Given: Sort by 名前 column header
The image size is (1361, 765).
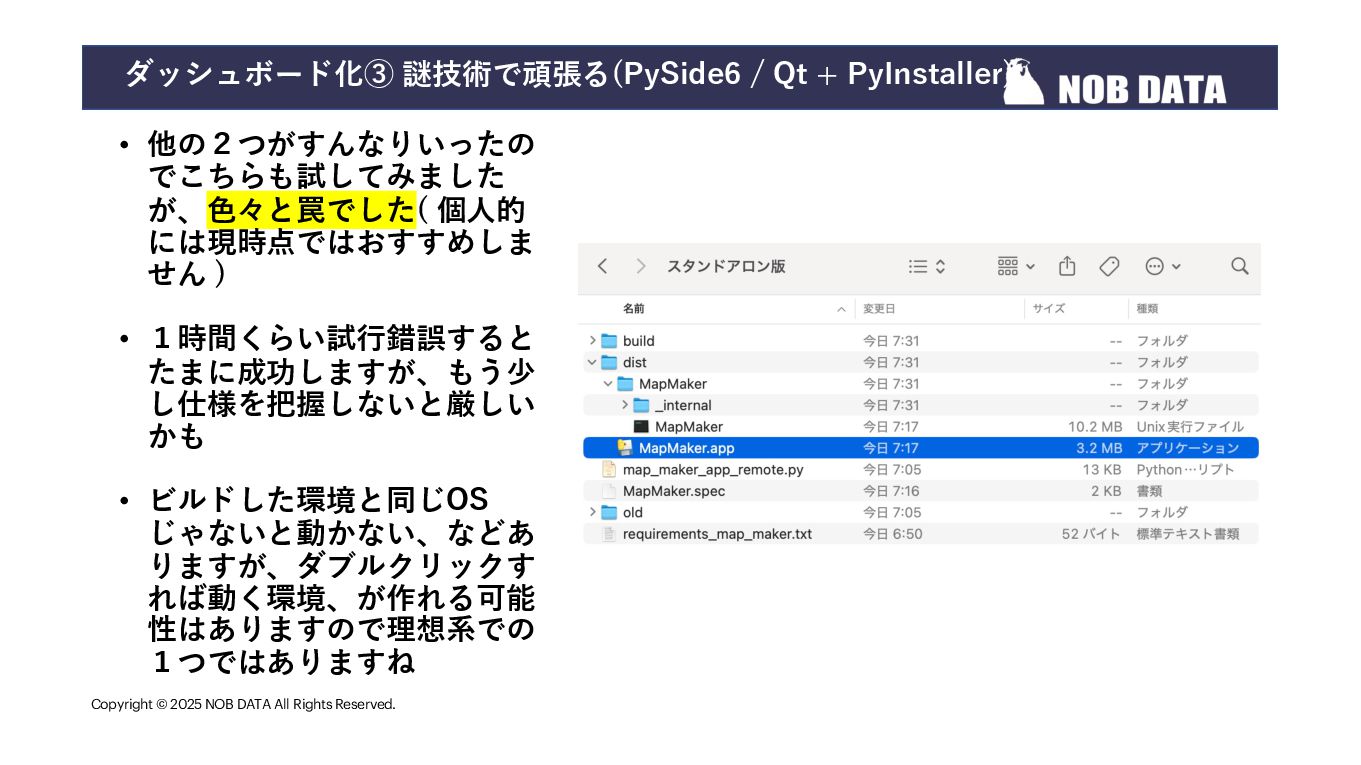Looking at the screenshot, I should point(634,309).
